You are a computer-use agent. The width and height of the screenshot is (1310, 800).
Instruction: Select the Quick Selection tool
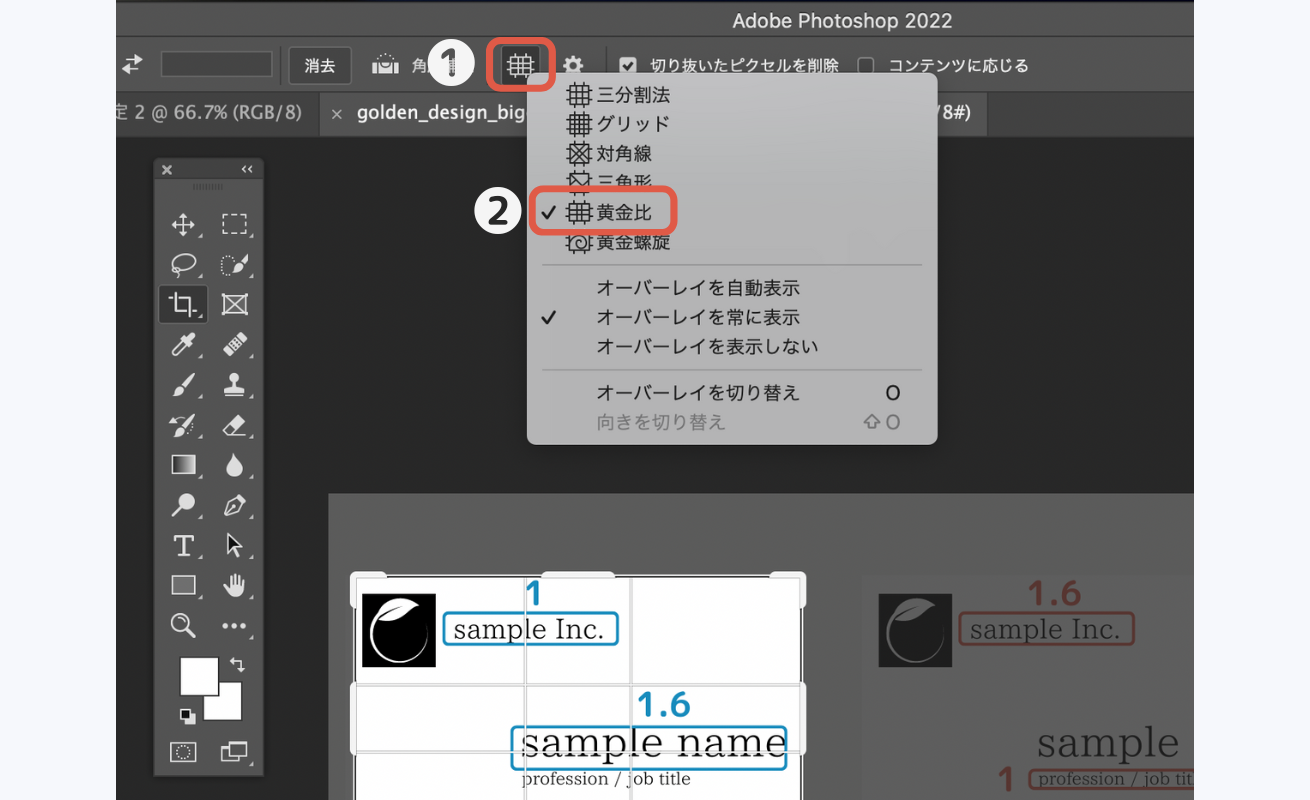234,264
